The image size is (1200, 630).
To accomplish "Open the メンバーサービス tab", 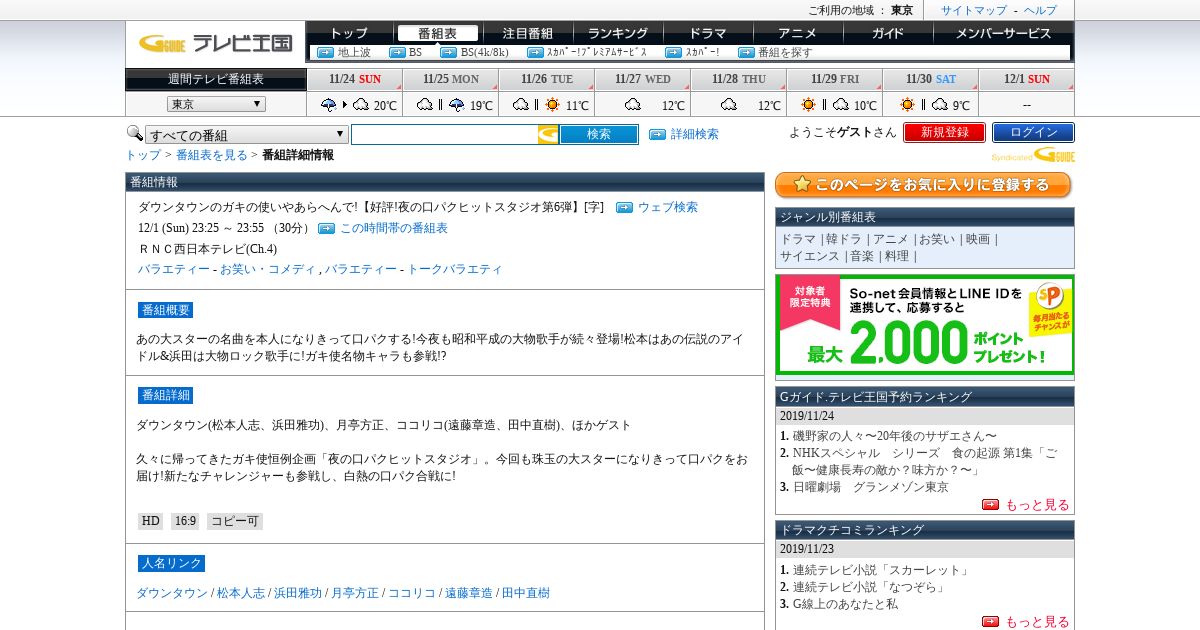I will click(x=1003, y=33).
